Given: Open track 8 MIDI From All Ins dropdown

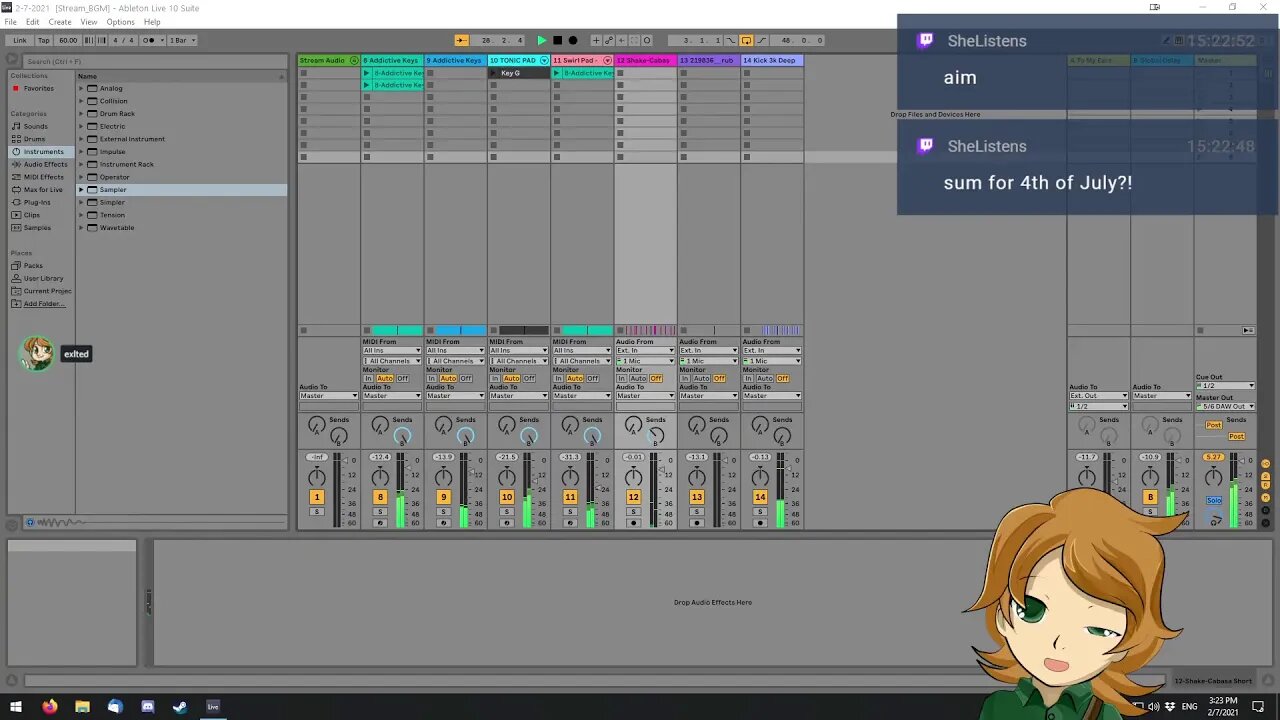Looking at the screenshot, I should coord(392,350).
